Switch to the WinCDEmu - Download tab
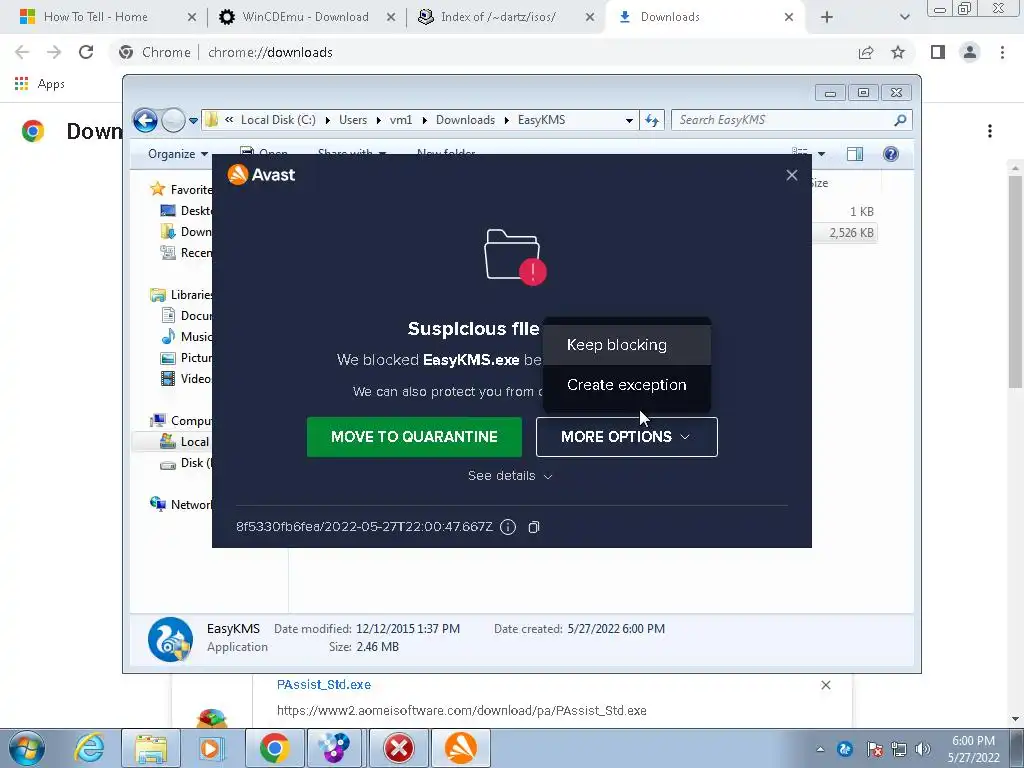The image size is (1024, 768). [307, 17]
